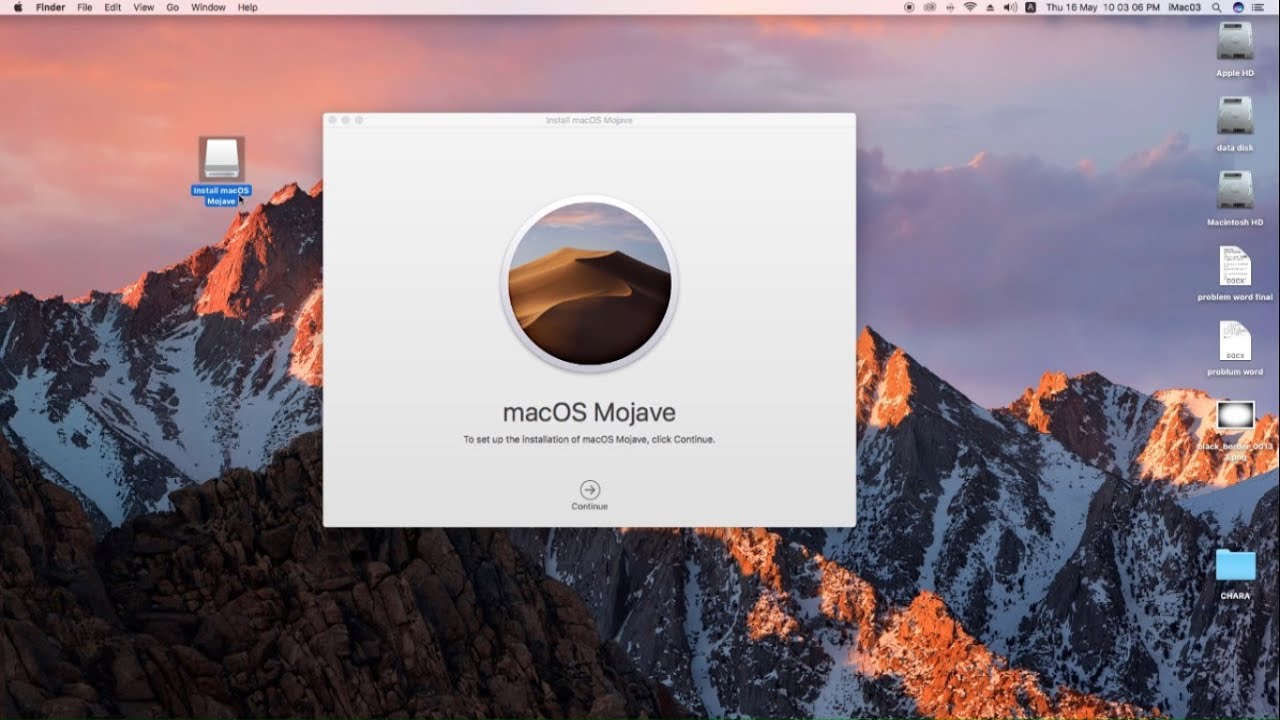Click the screen recording status icon
Viewport: 1280px width, 720px height.
909,7
